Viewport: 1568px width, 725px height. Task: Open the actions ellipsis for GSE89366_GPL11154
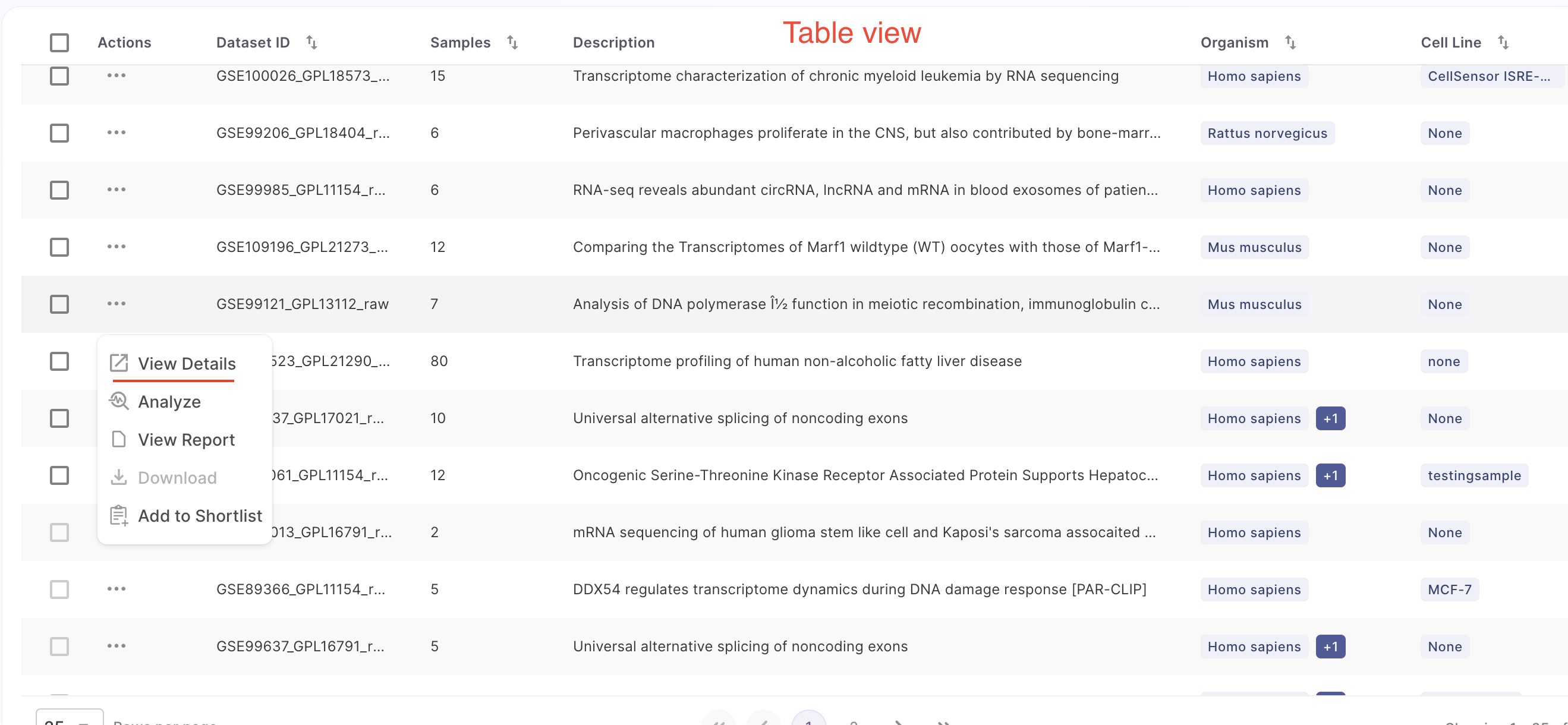(116, 589)
